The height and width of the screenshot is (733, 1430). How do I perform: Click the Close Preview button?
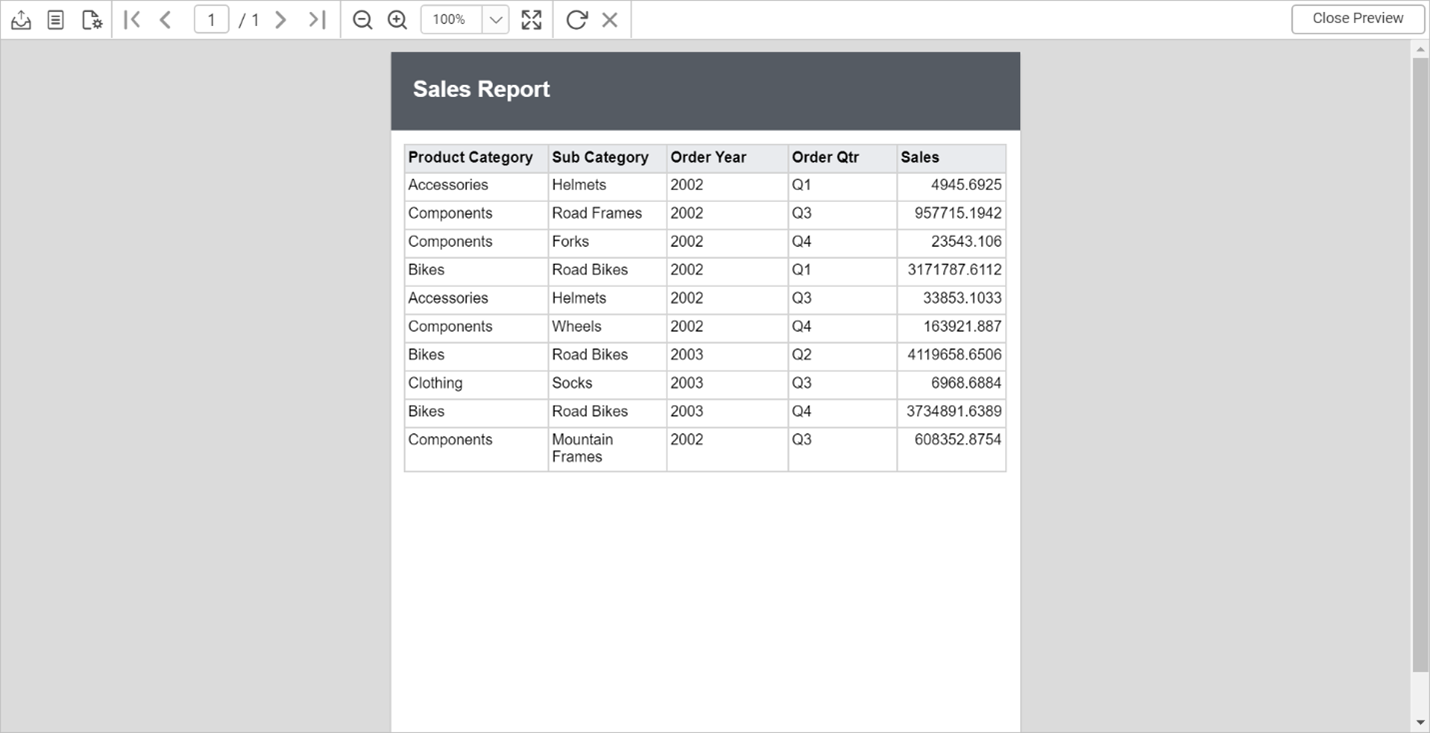coord(1357,18)
